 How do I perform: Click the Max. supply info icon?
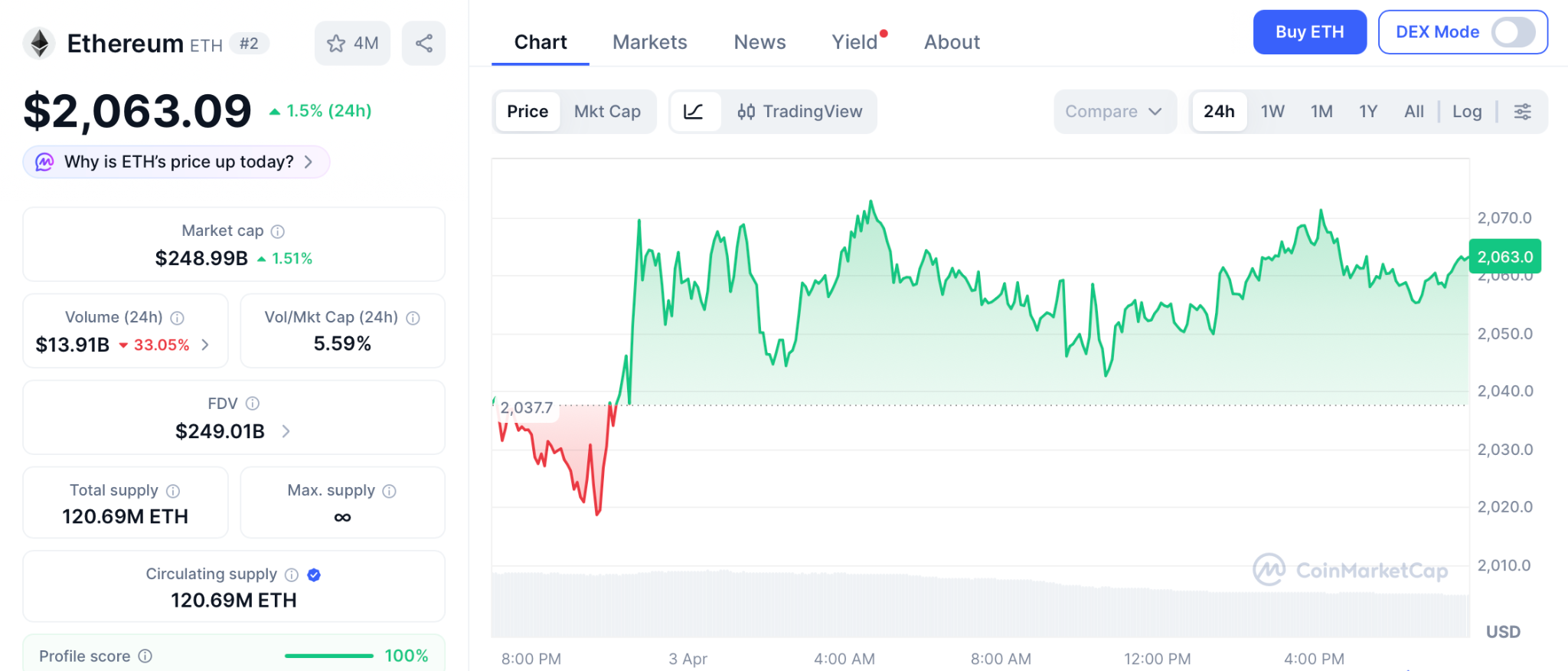(390, 491)
